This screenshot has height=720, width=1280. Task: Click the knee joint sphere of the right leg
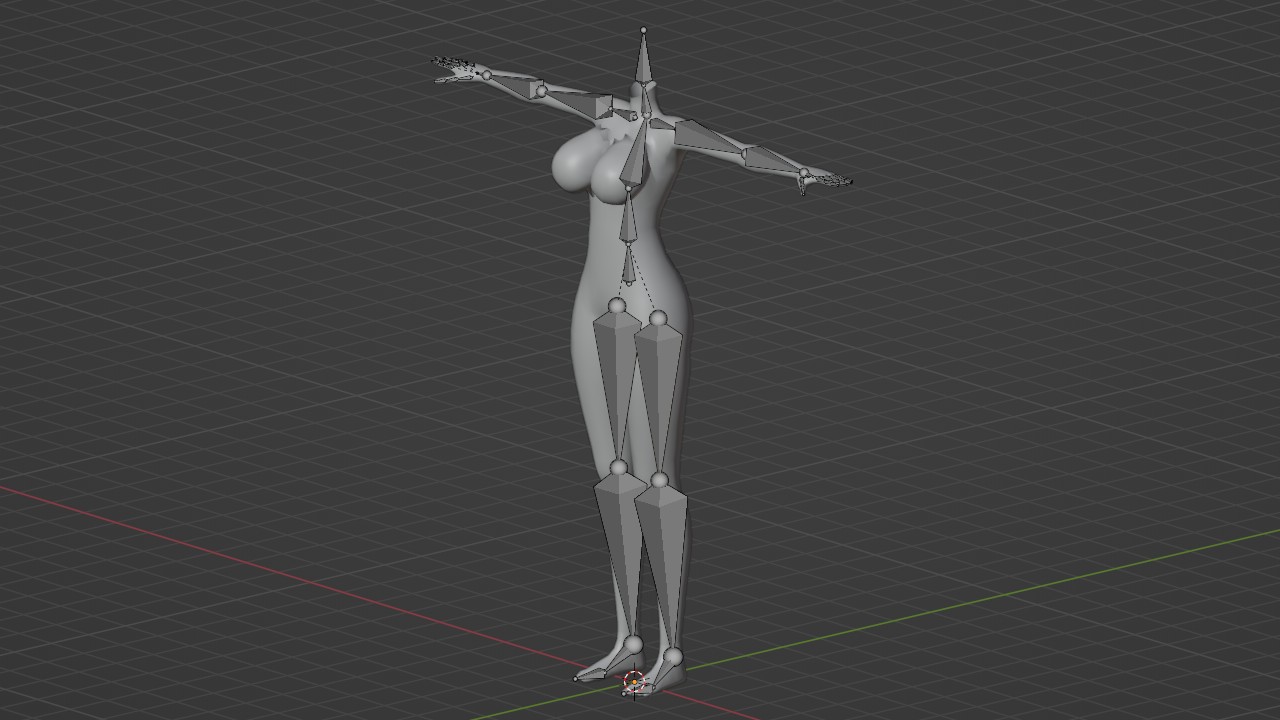(x=659, y=481)
